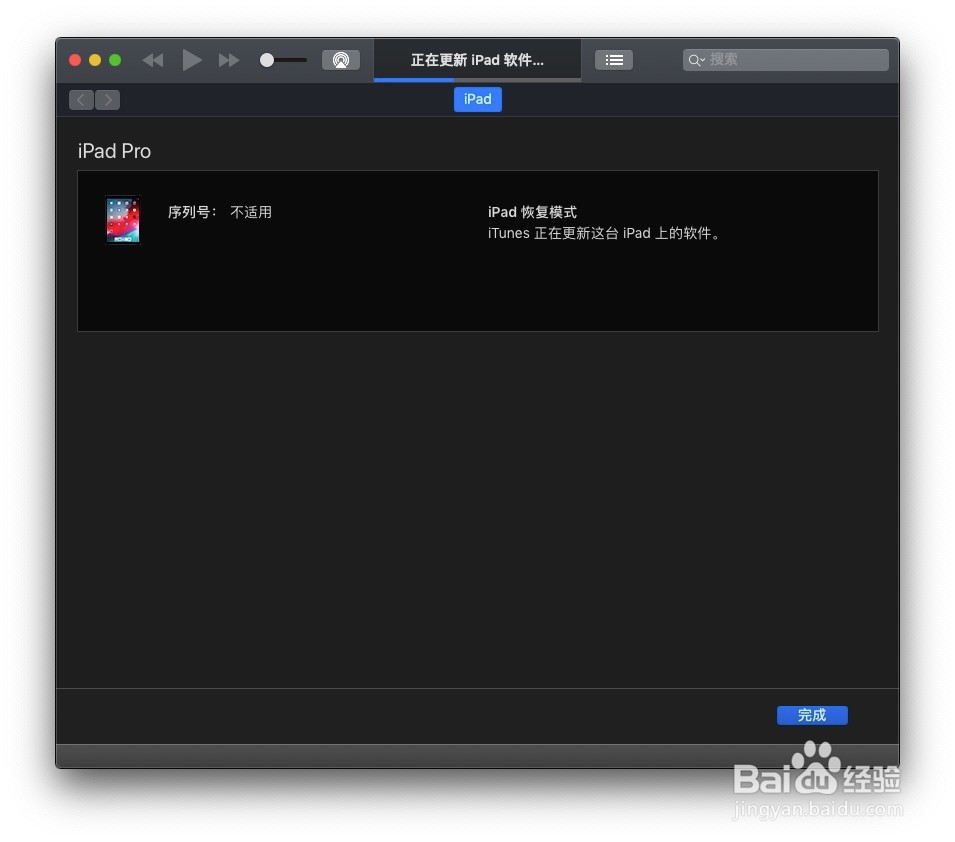Open the AirPlay device selector
Image resolution: width=955 pixels, height=842 pixels.
(x=341, y=60)
